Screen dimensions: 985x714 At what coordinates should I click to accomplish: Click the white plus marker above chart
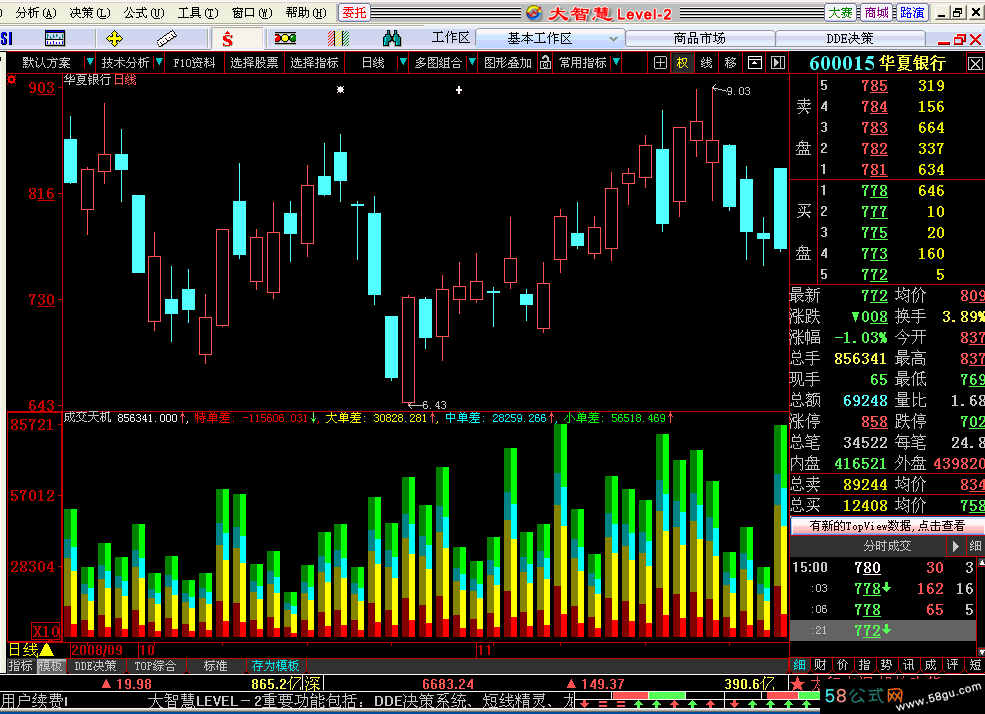459,90
